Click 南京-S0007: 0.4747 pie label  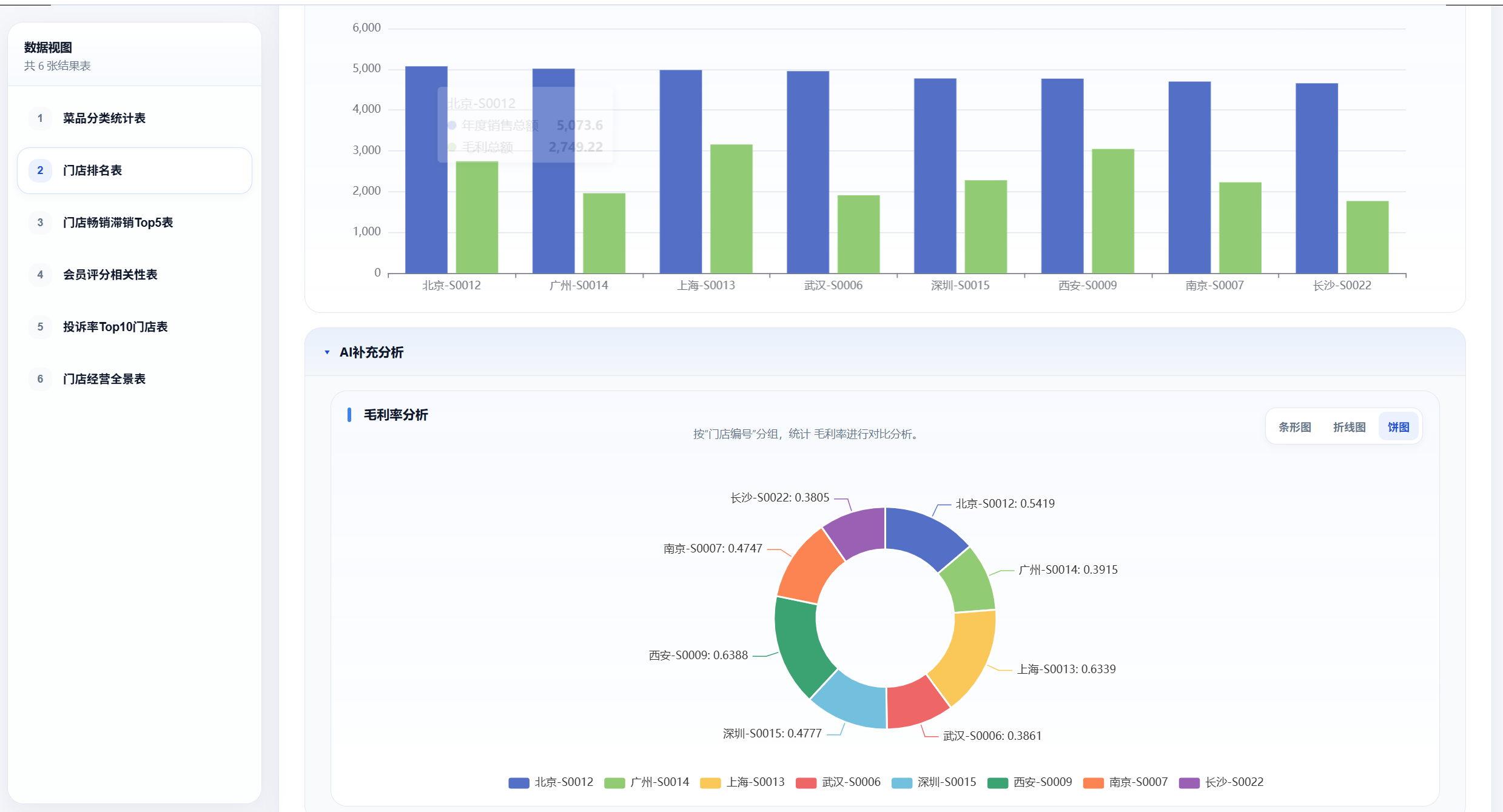coord(713,549)
